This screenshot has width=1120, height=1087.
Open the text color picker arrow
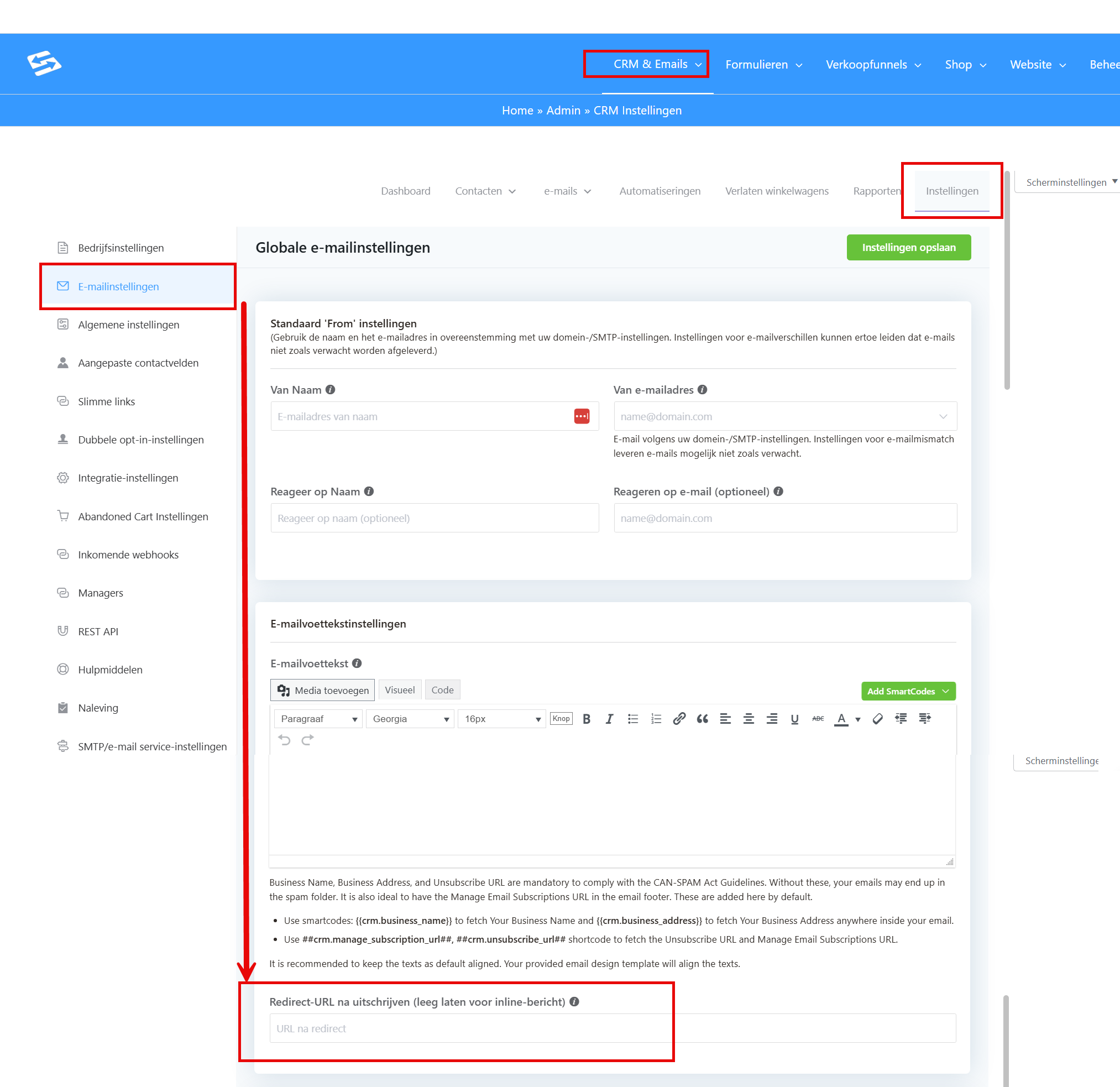[x=858, y=719]
